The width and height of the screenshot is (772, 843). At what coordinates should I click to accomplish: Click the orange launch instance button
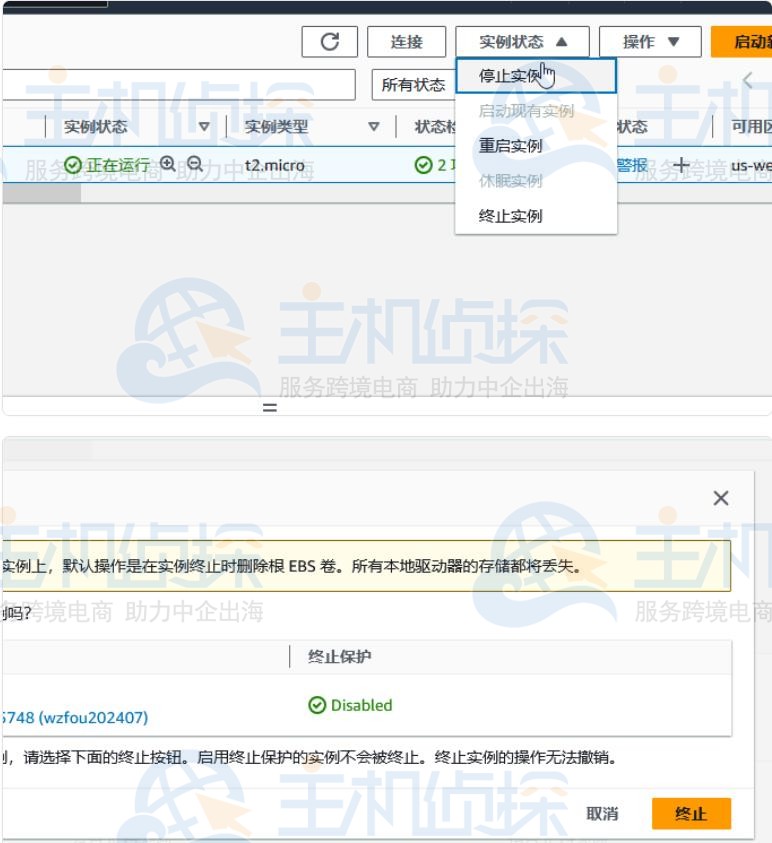click(742, 41)
